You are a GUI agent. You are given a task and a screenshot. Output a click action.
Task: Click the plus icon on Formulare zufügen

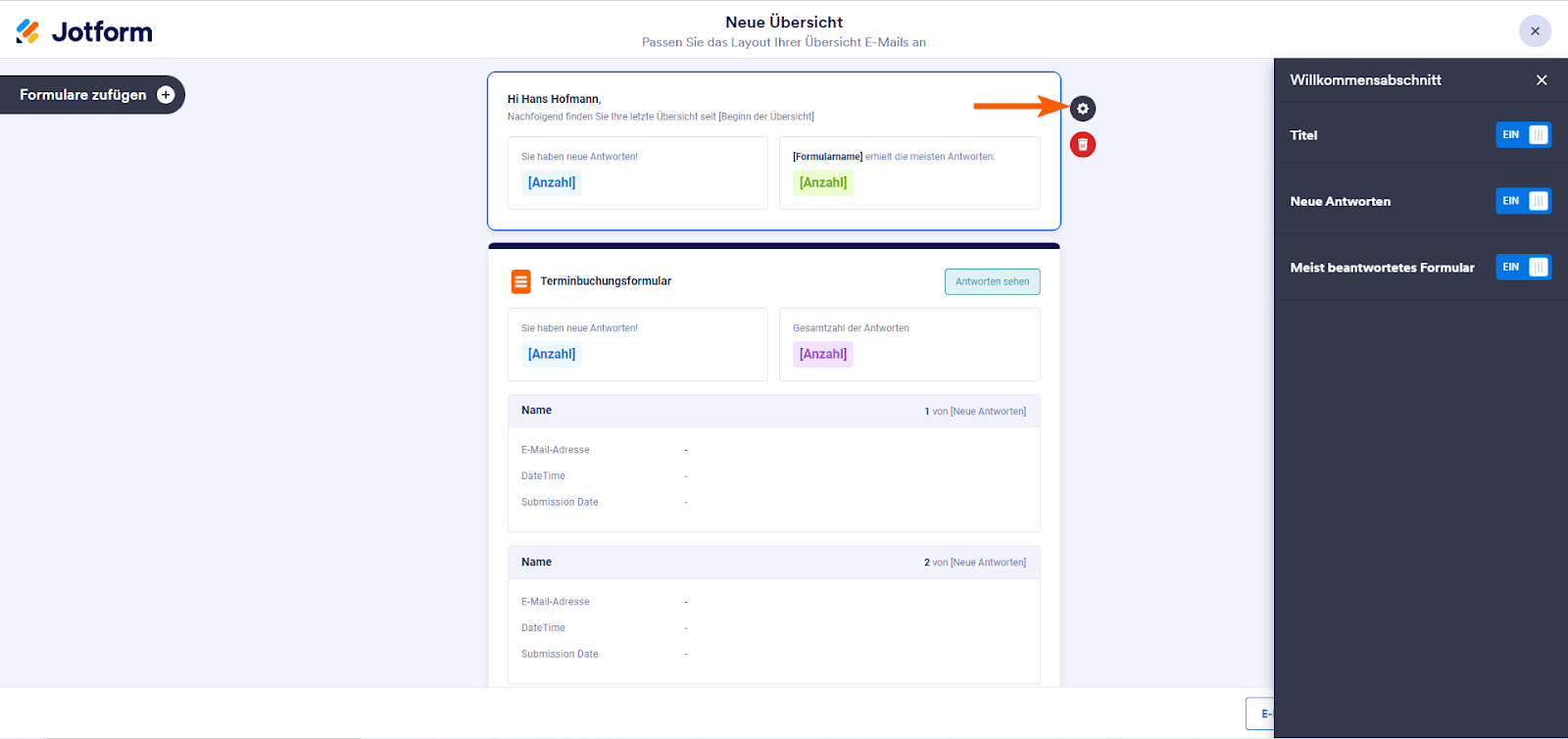click(x=166, y=95)
